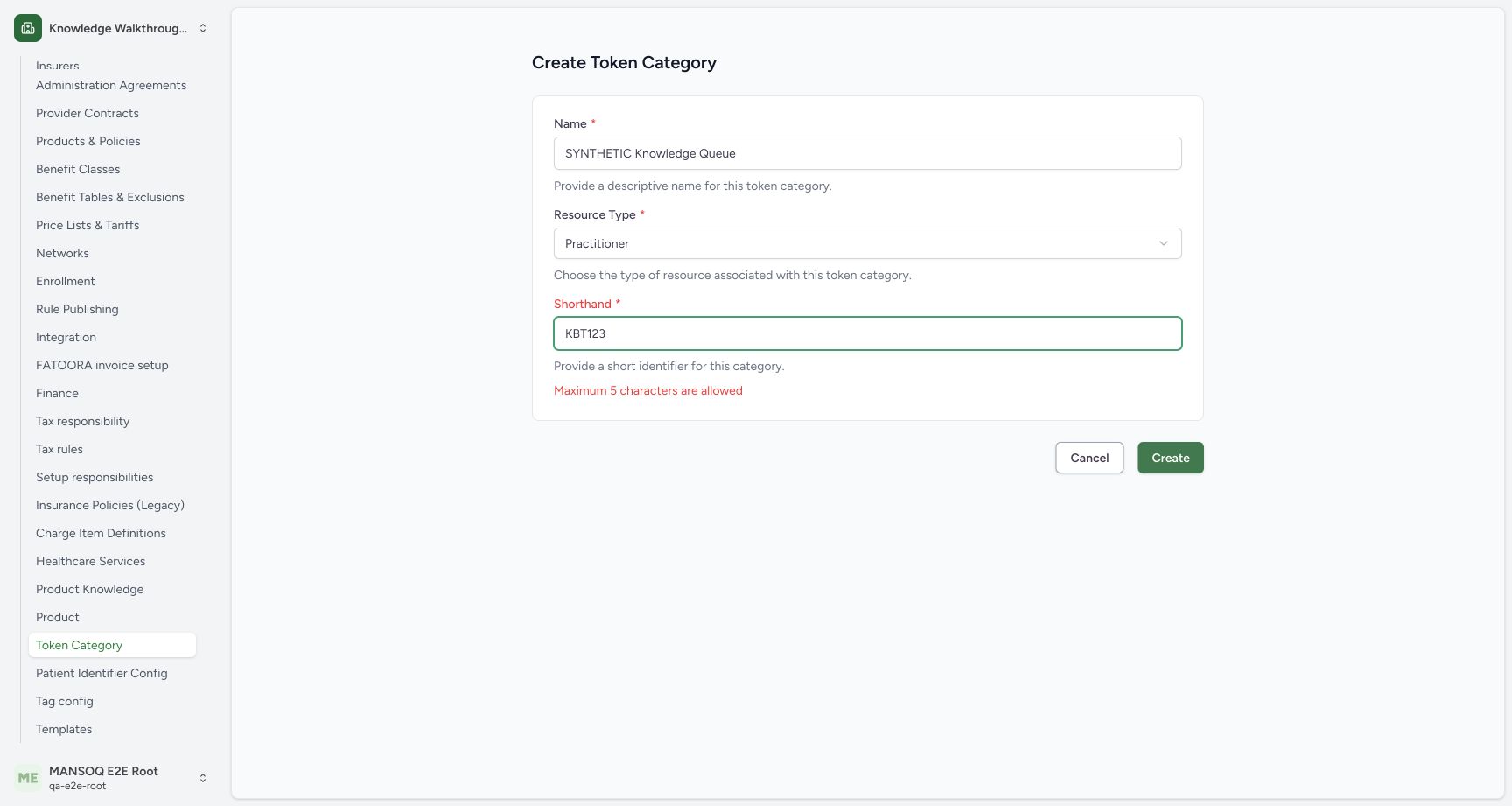The image size is (1512, 806).
Task: Open Charge Item Definitions
Action: coord(101,533)
